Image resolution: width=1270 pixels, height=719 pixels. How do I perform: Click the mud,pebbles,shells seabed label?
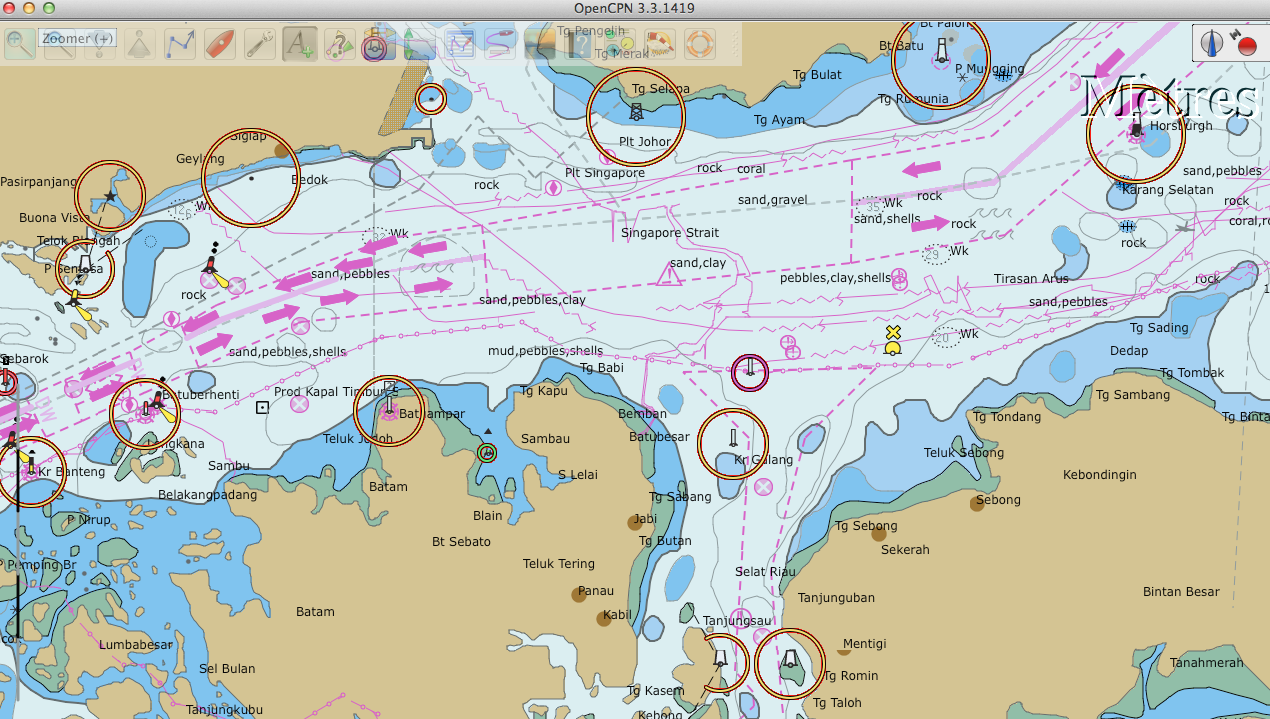tap(546, 351)
